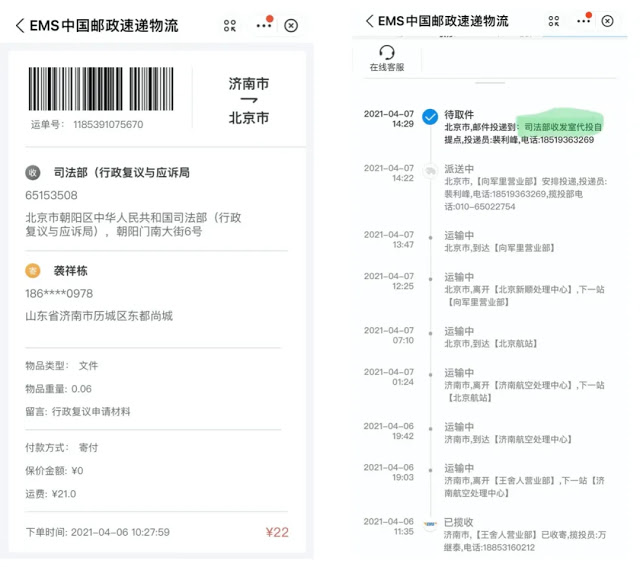Tap left screen title EMS中国邮政速递物流
The image size is (640, 567).
pyautogui.click(x=104, y=25)
